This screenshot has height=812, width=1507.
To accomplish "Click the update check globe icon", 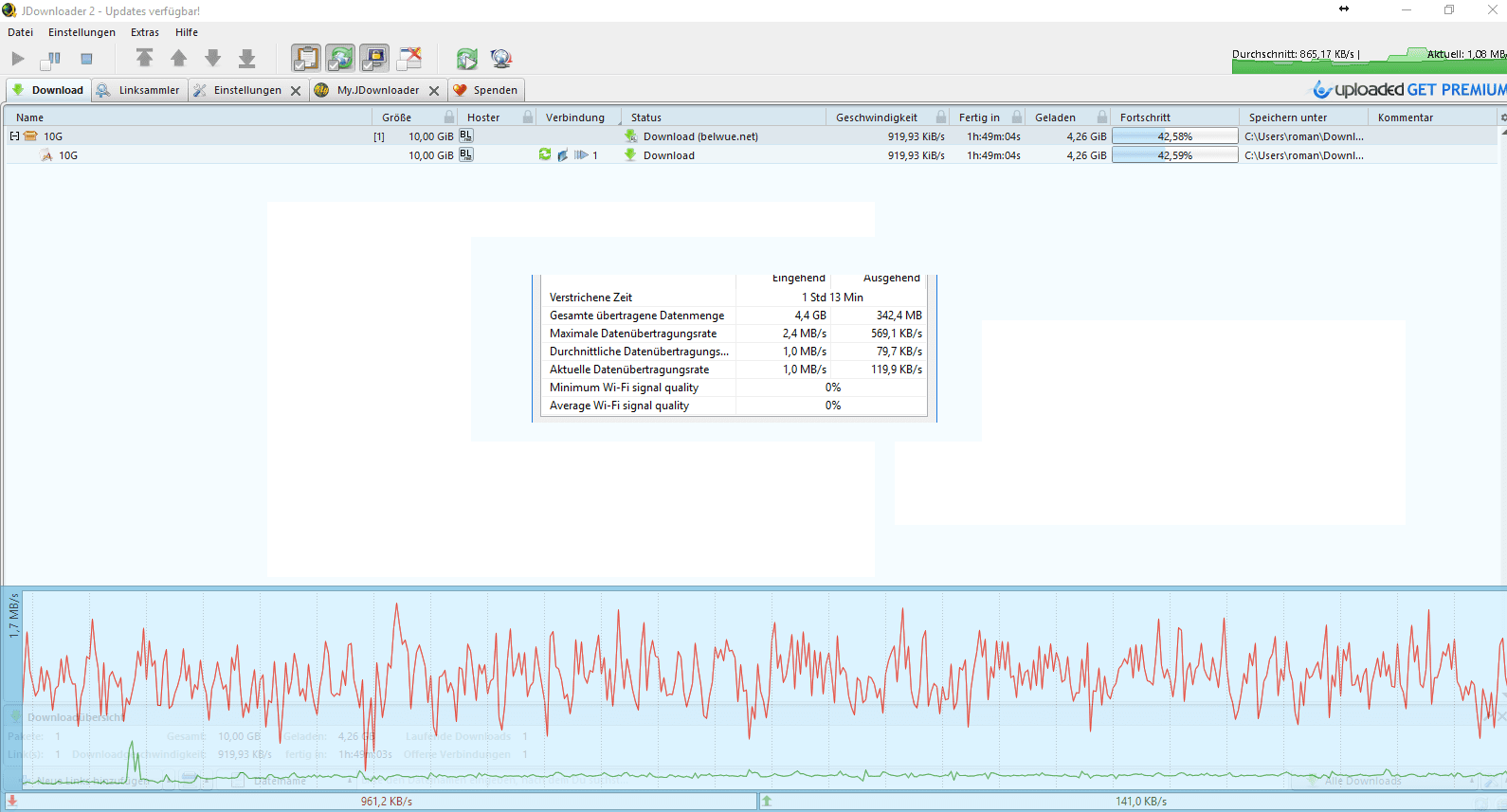I will (501, 59).
